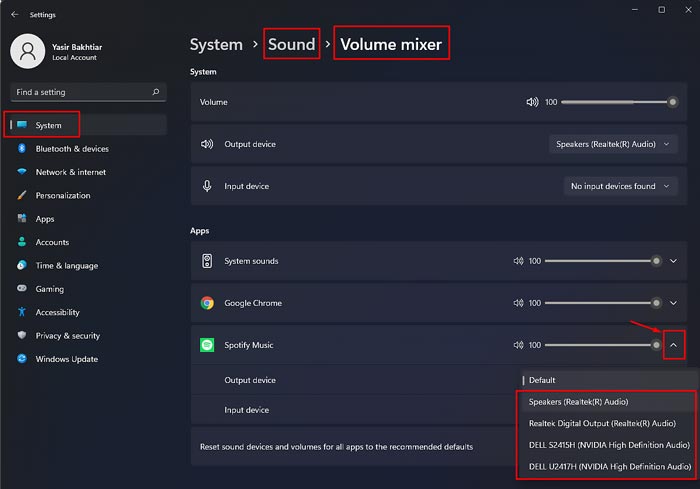Click the Apps icon in sidebar
700x489 pixels.
[22, 218]
